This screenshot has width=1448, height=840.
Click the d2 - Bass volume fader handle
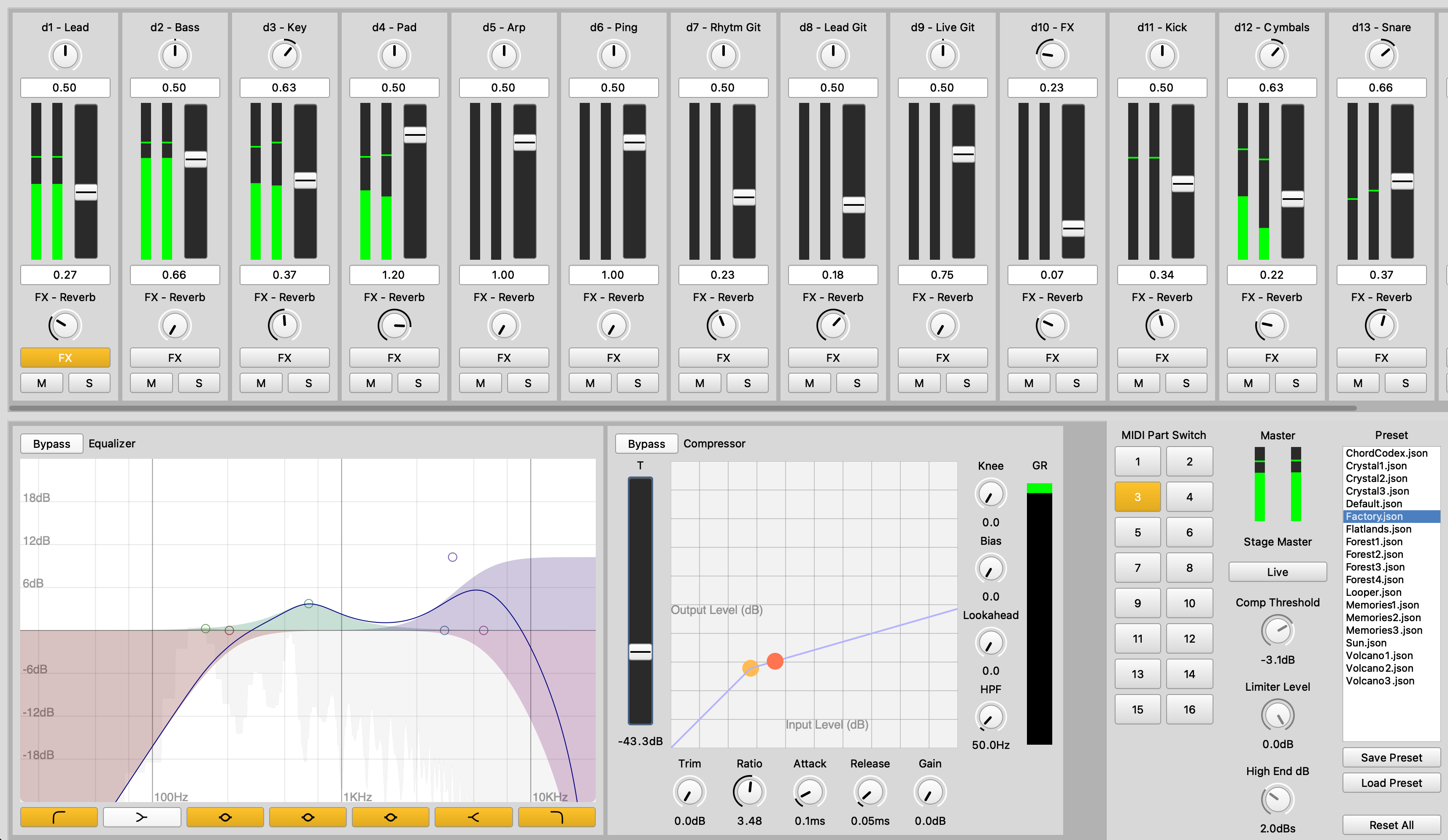tap(195, 159)
